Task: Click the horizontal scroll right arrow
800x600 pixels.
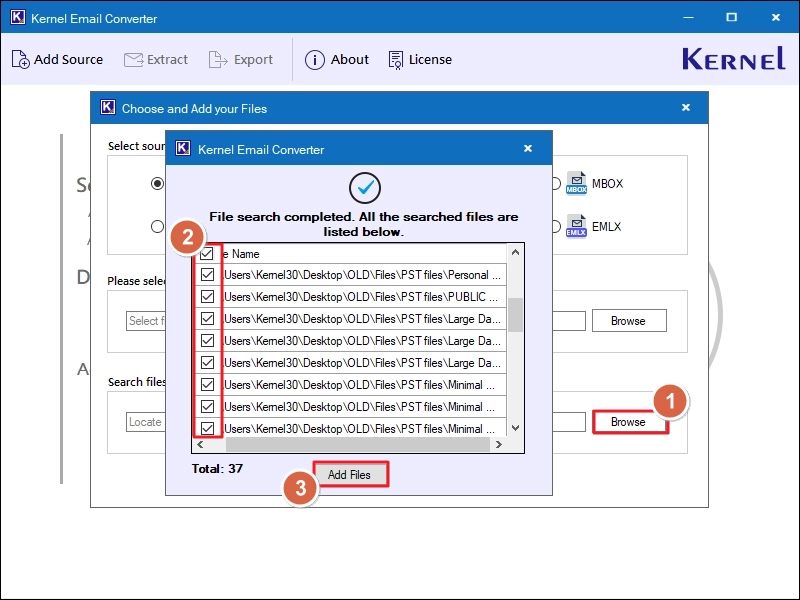Action: pos(499,445)
